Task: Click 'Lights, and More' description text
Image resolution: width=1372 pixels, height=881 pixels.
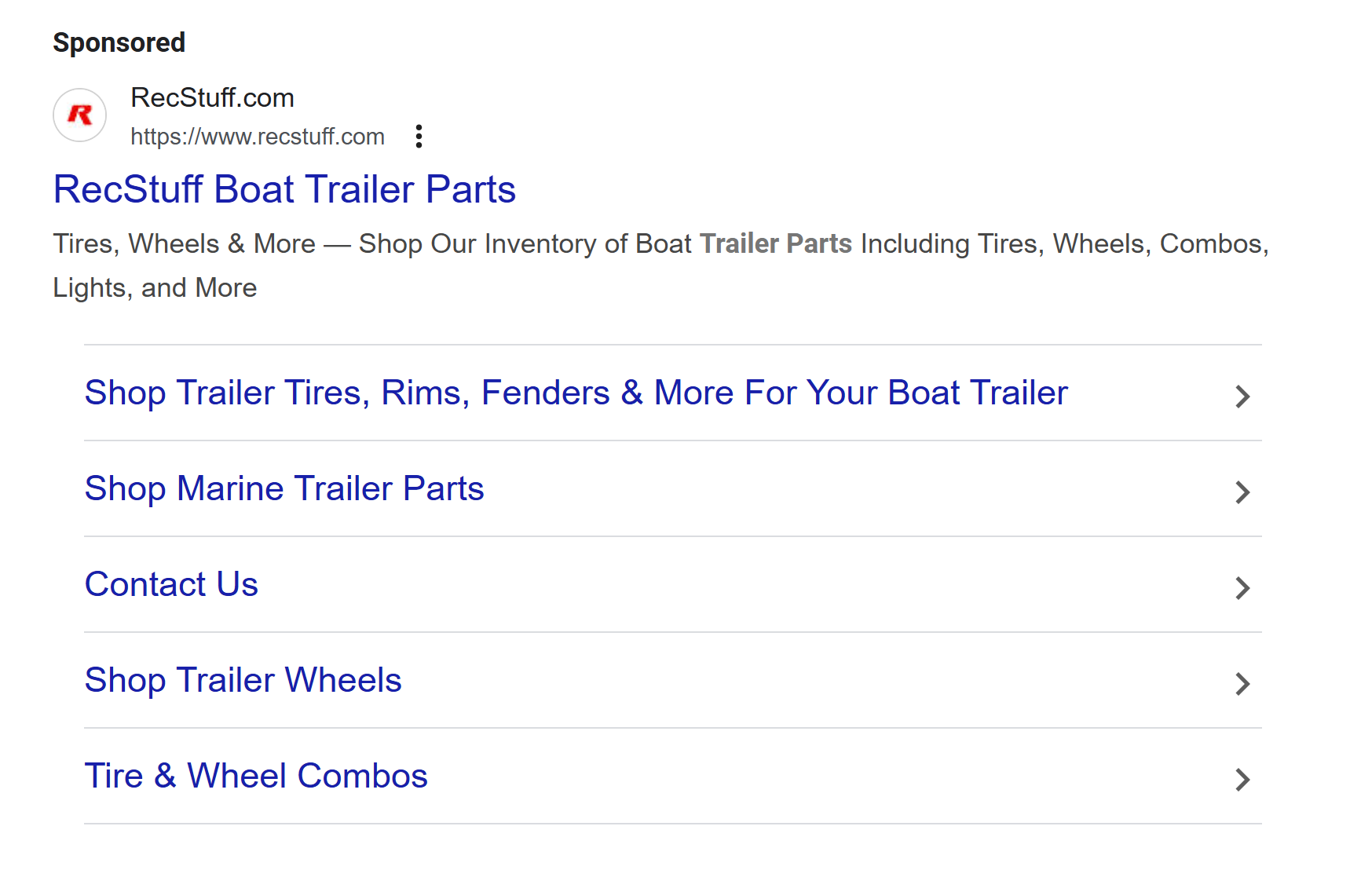Action: coord(155,288)
